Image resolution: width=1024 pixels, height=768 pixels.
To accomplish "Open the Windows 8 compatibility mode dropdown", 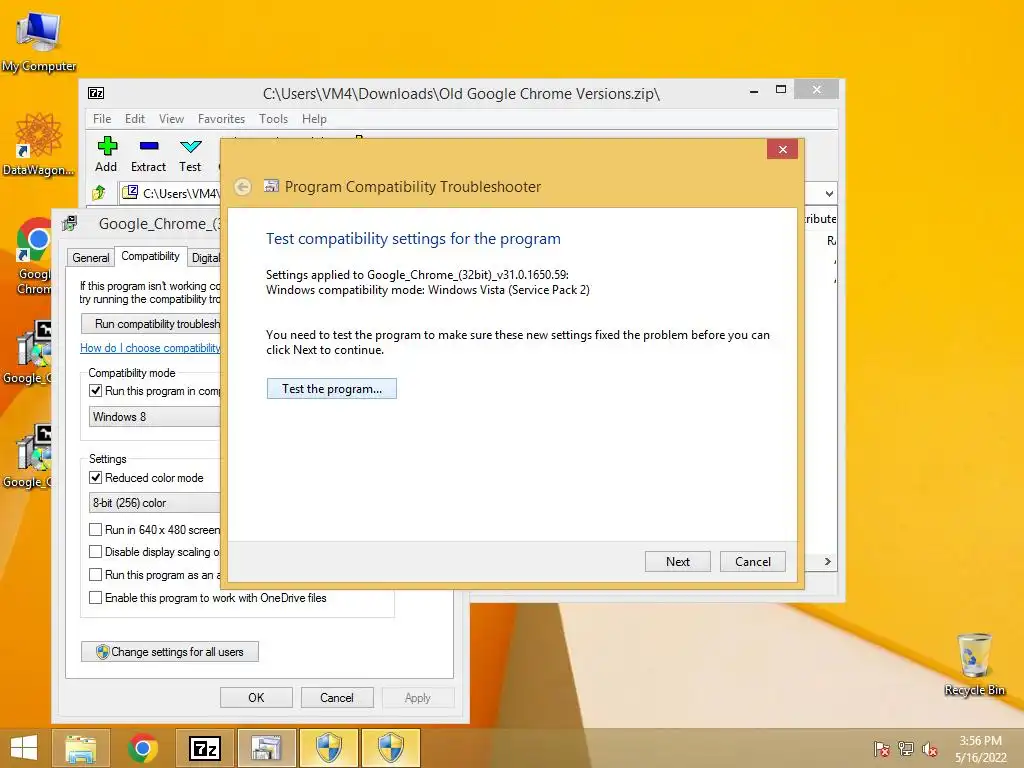I will coord(154,417).
